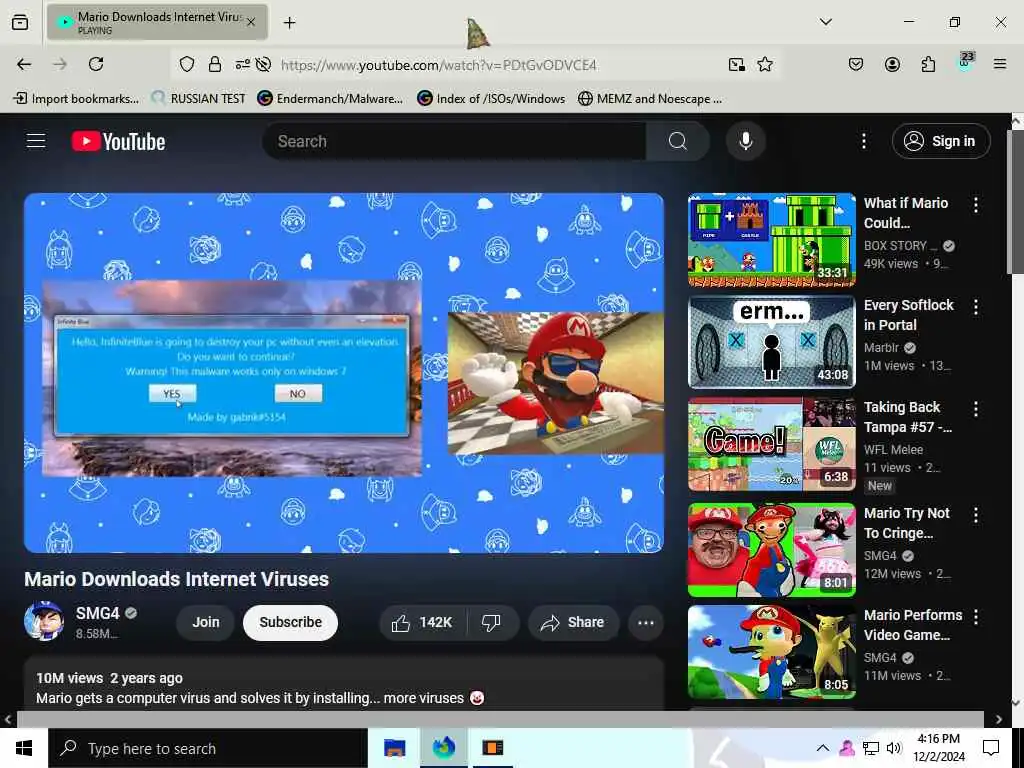Image resolution: width=1024 pixels, height=768 pixels.
Task: Join the SMG4 channel membership
Action: coord(206,622)
